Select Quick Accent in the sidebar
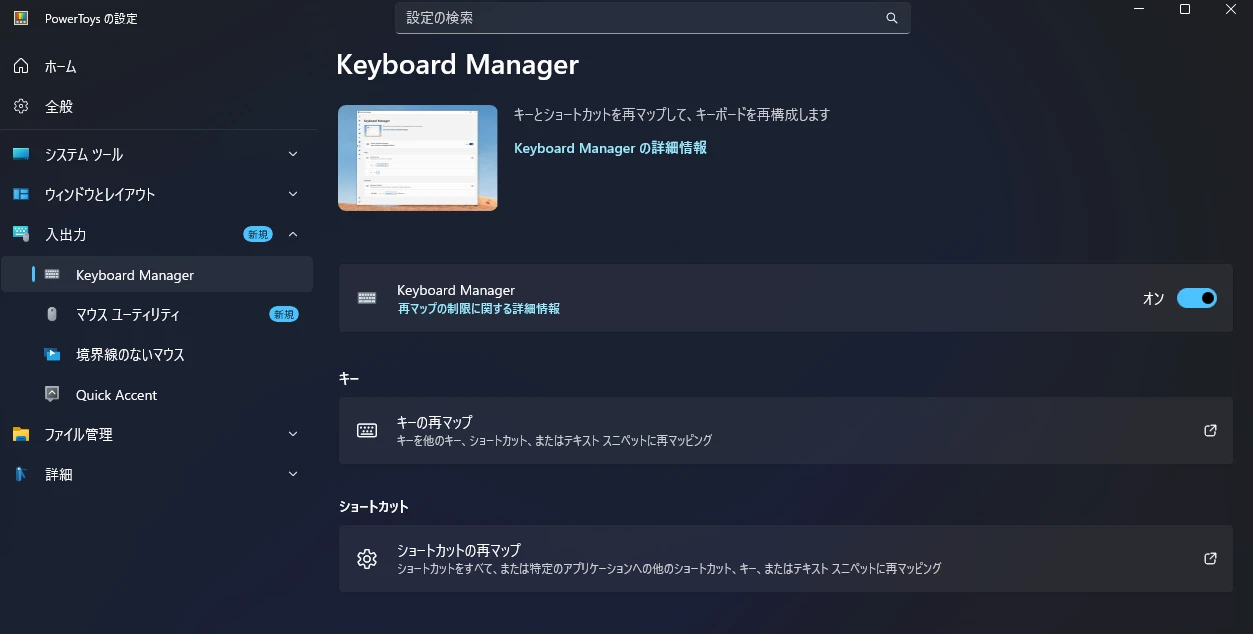 point(116,395)
